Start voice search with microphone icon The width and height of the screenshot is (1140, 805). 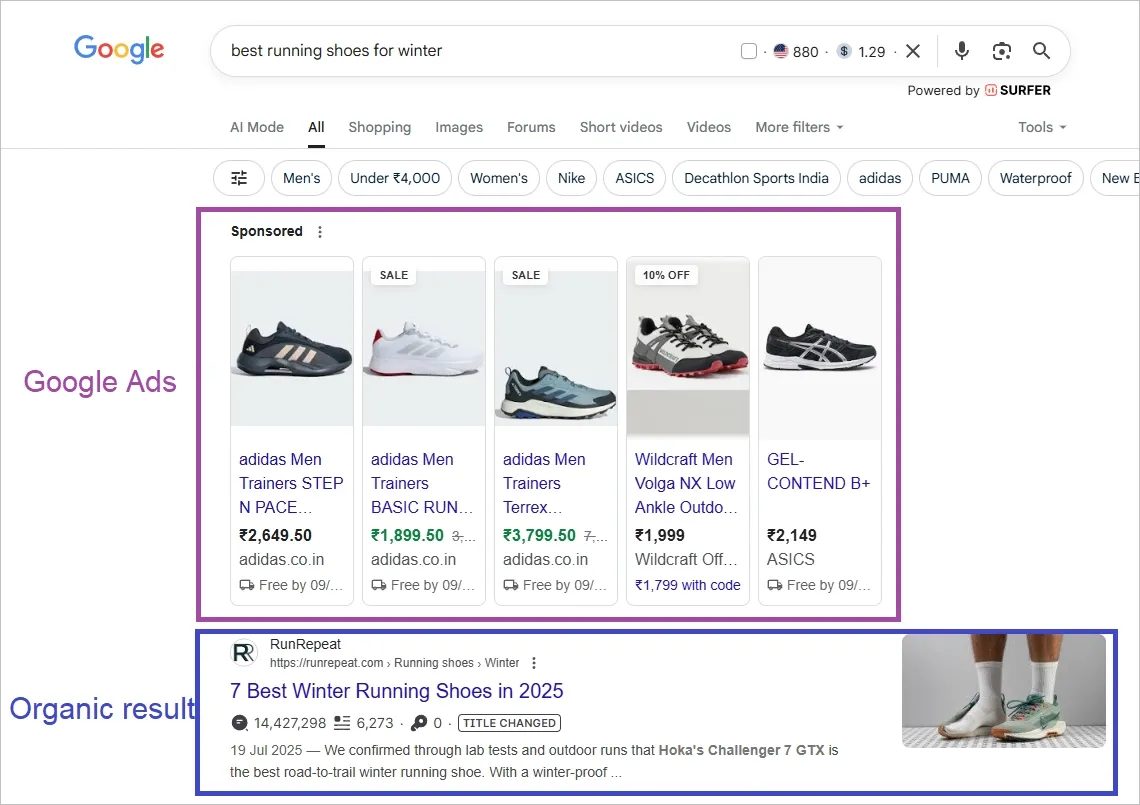[x=962, y=51]
